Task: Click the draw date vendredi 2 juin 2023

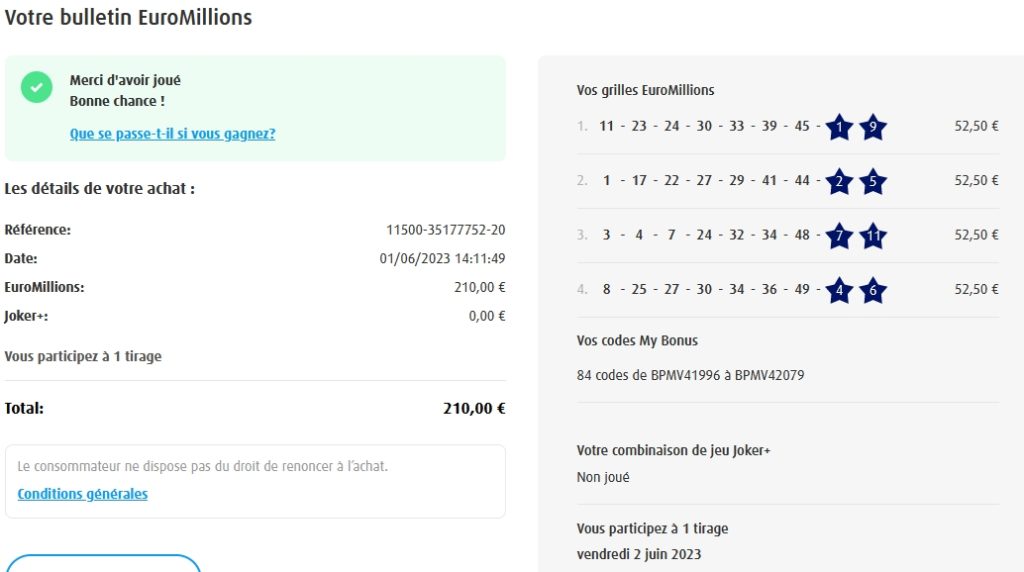Action: tap(639, 554)
